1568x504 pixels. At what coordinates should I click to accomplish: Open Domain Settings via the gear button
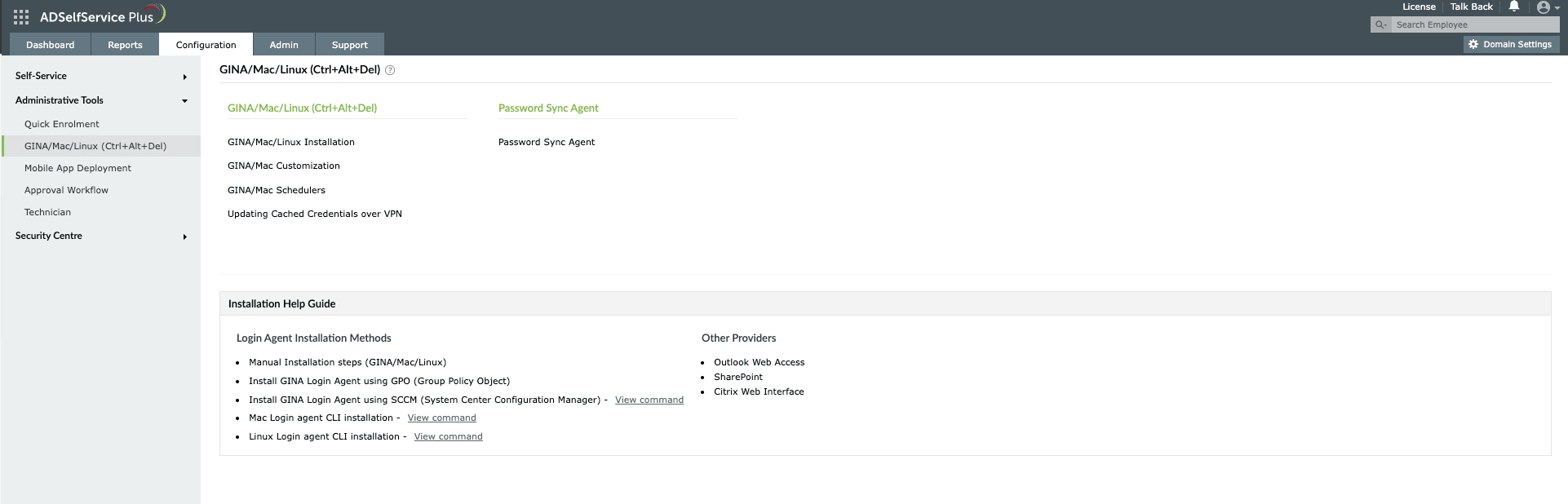[1511, 45]
